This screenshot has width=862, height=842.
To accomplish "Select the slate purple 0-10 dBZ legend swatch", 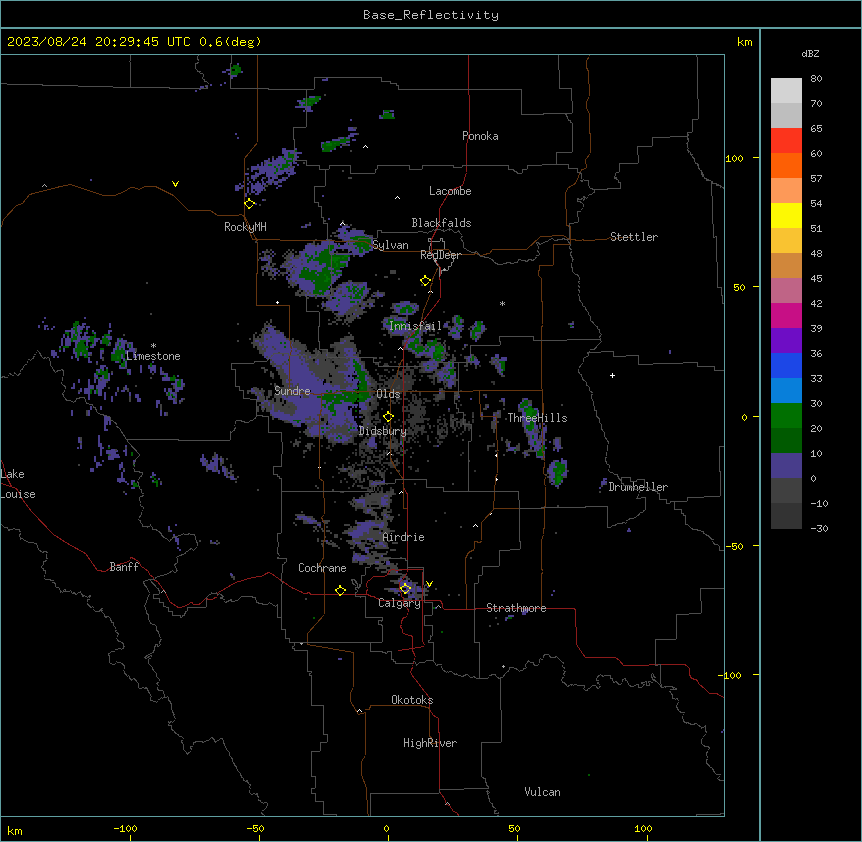I will [786, 466].
